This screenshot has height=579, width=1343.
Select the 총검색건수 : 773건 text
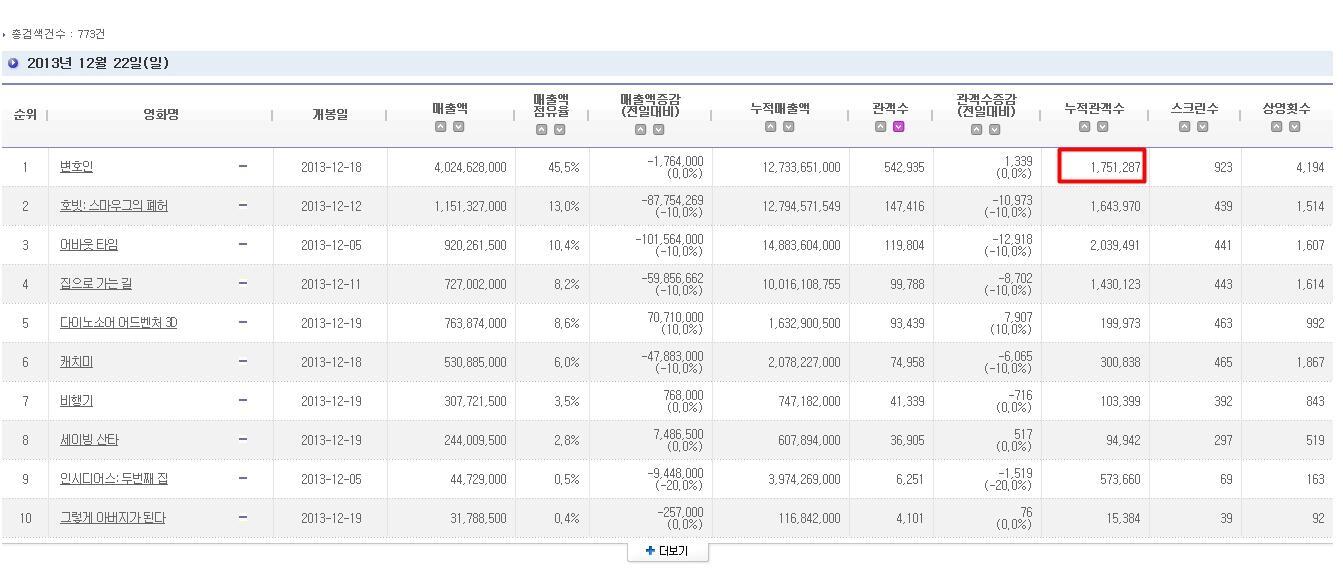[58, 34]
